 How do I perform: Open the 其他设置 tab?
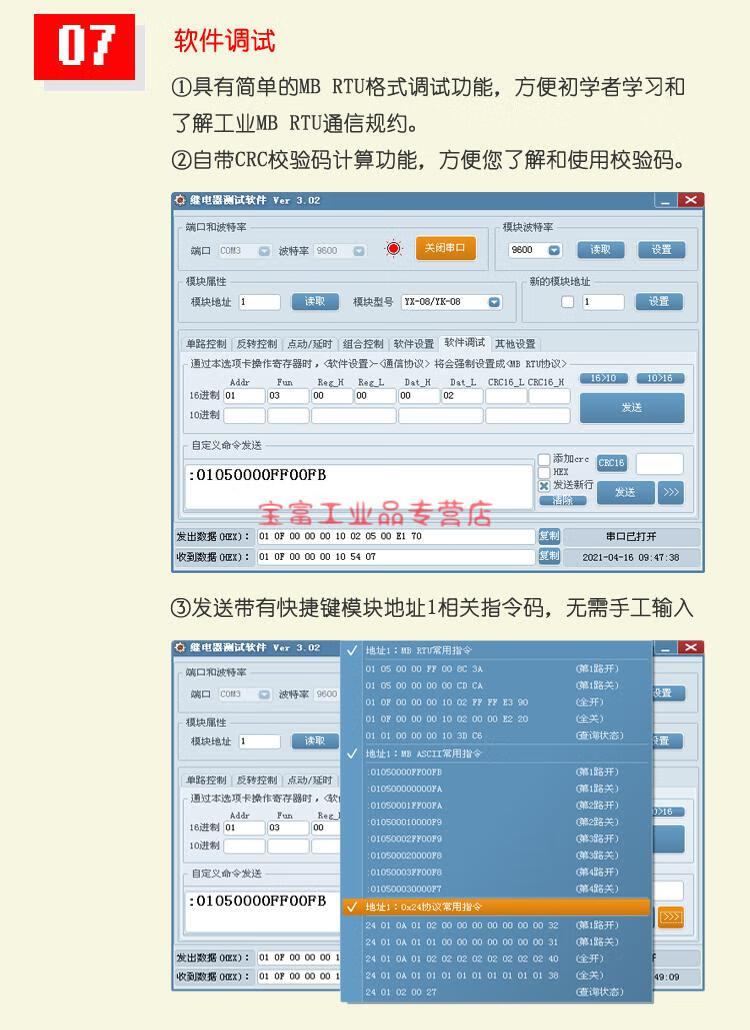515,344
